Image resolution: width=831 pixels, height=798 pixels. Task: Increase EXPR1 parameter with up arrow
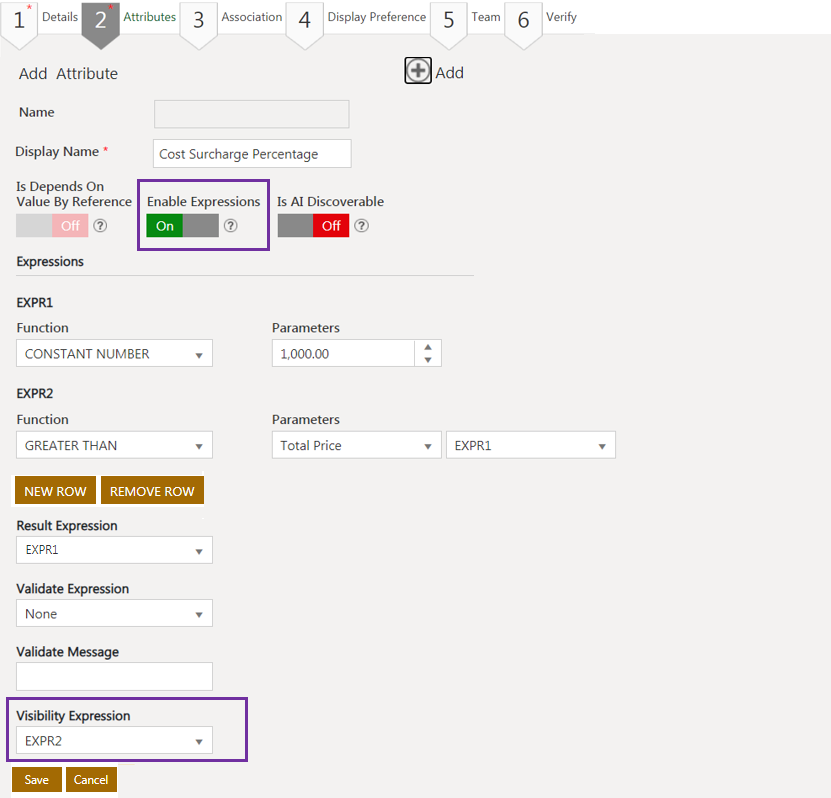point(428,347)
